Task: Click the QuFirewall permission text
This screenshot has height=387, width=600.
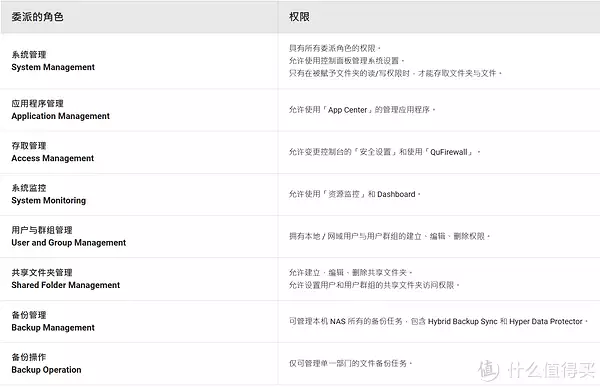Action: 384,152
